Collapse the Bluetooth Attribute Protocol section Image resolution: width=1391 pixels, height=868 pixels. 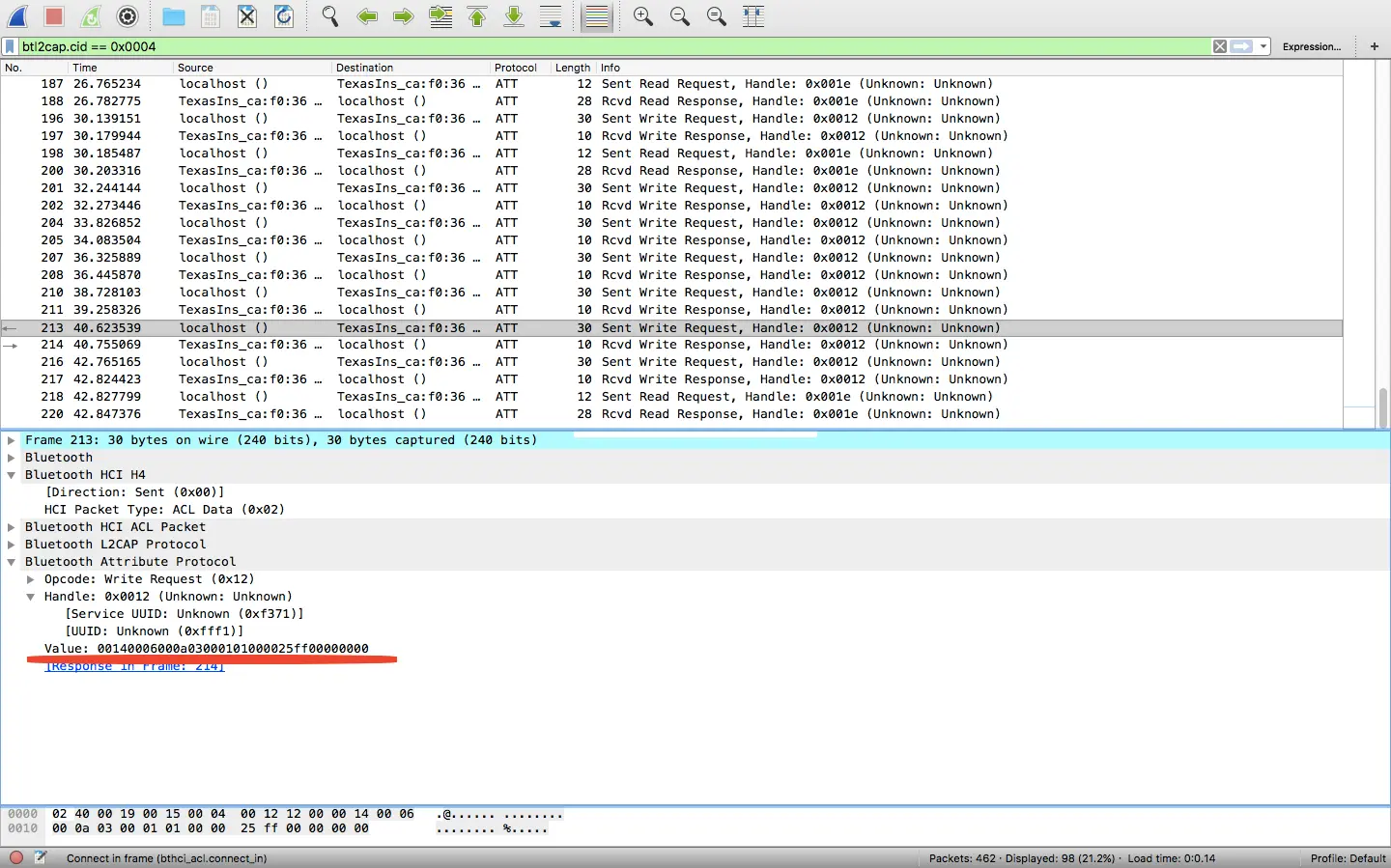11,561
